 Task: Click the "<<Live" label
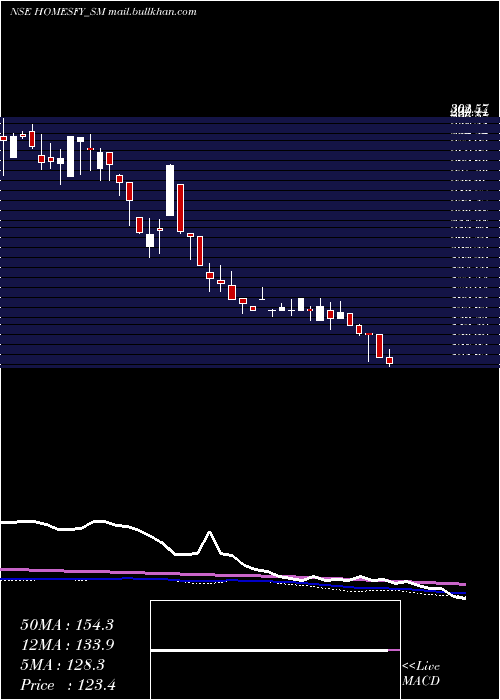pos(421,666)
